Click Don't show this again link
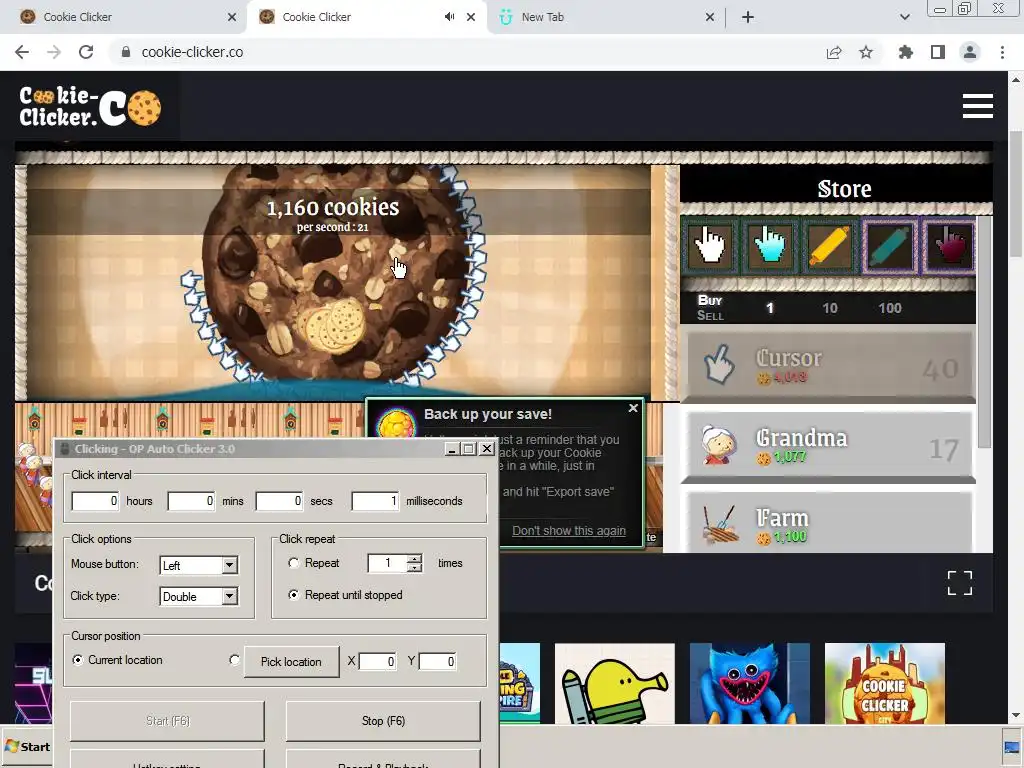Image resolution: width=1024 pixels, height=768 pixels. 569,530
